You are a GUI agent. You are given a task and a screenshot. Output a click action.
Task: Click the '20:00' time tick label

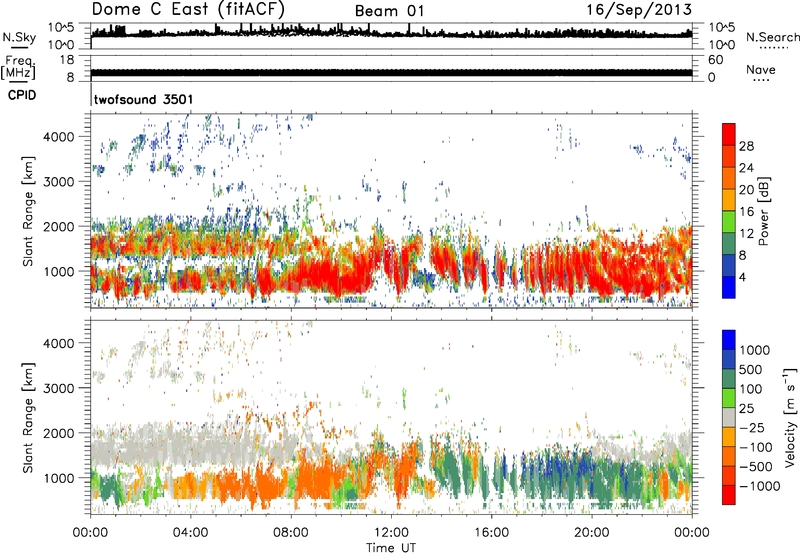pos(592,533)
